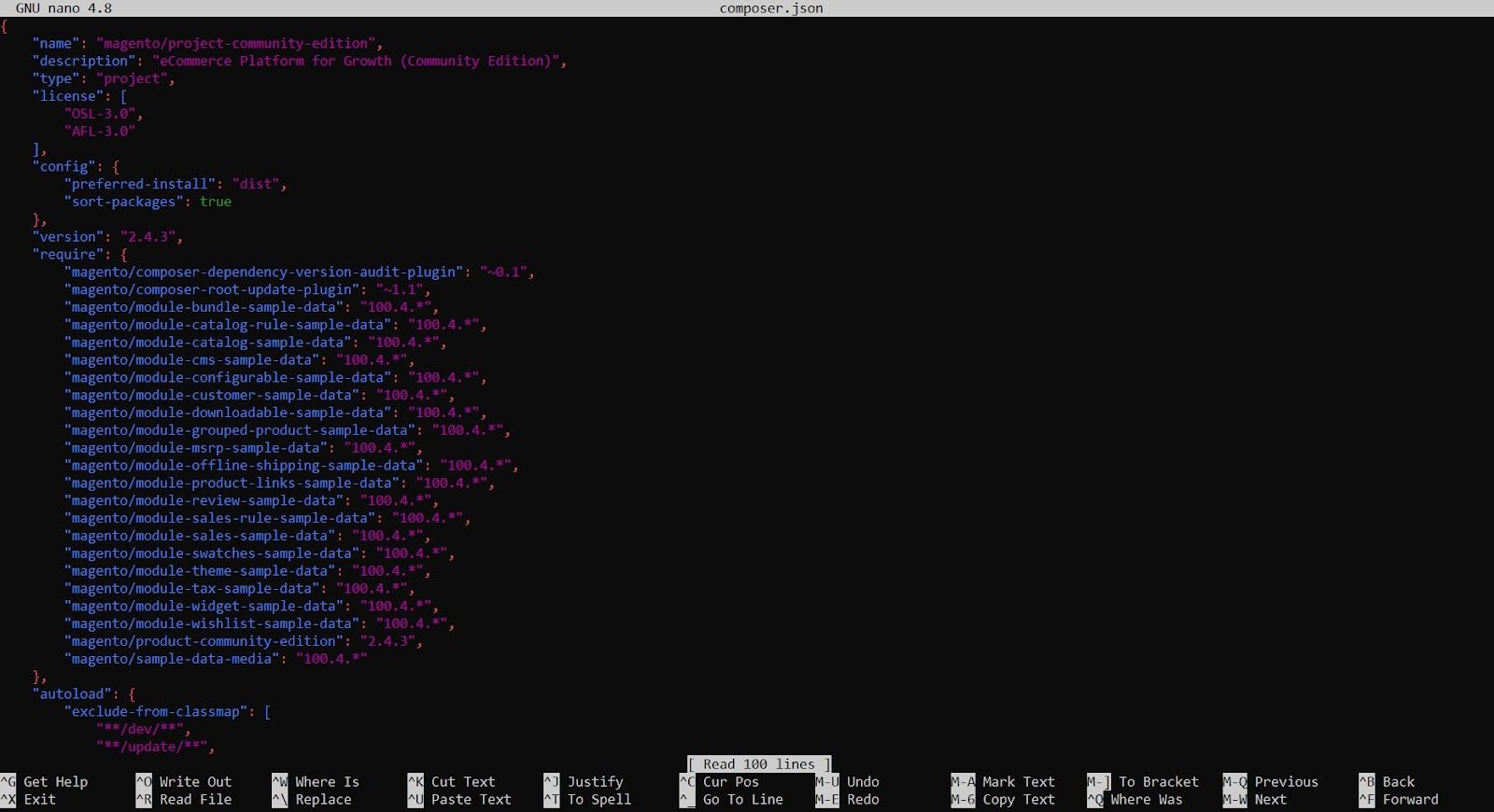Click the "type" key
Screen dimensions: 1494x812
coord(56,79)
